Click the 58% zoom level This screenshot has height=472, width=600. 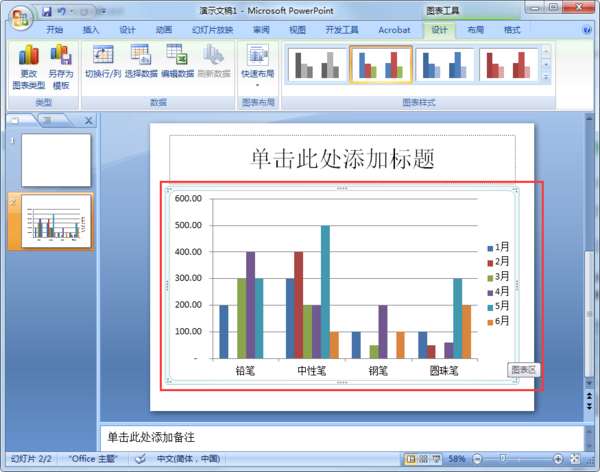point(457,459)
